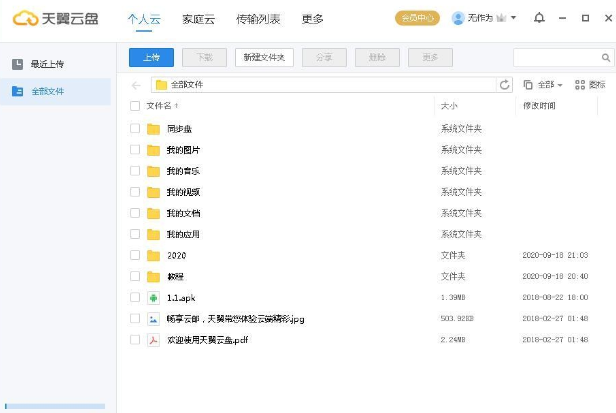Check the 同步盘 row checkbox
The height and width of the screenshot is (413, 616).
pos(135,128)
